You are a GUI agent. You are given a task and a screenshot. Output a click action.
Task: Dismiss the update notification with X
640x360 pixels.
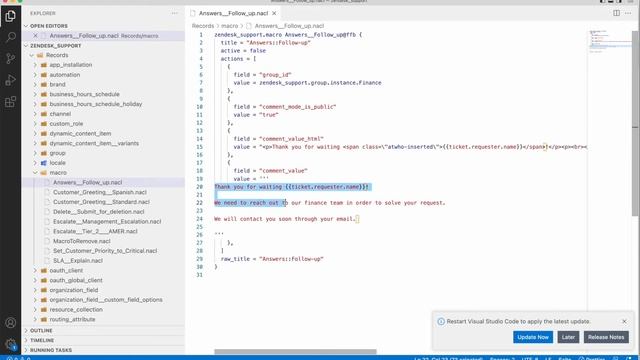click(624, 321)
